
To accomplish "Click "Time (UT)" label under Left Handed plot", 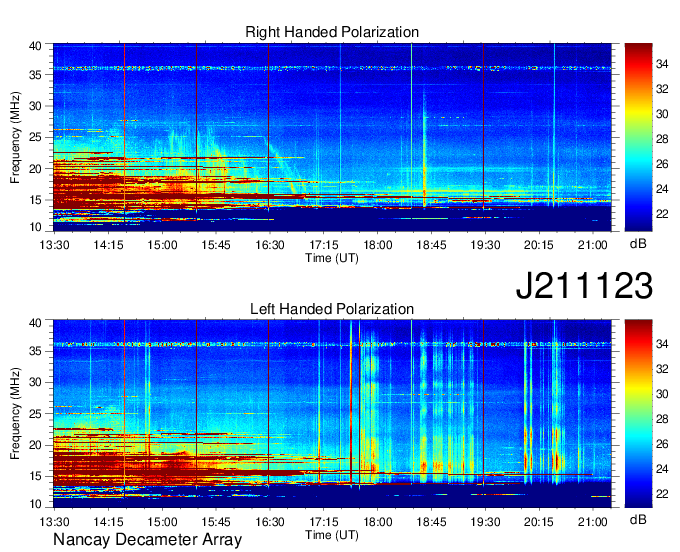I will pos(332,535).
